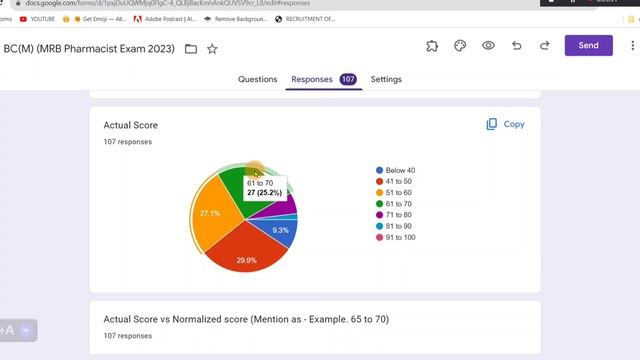The image size is (640, 360).
Task: Redo change with the redo arrow
Action: pyautogui.click(x=544, y=46)
